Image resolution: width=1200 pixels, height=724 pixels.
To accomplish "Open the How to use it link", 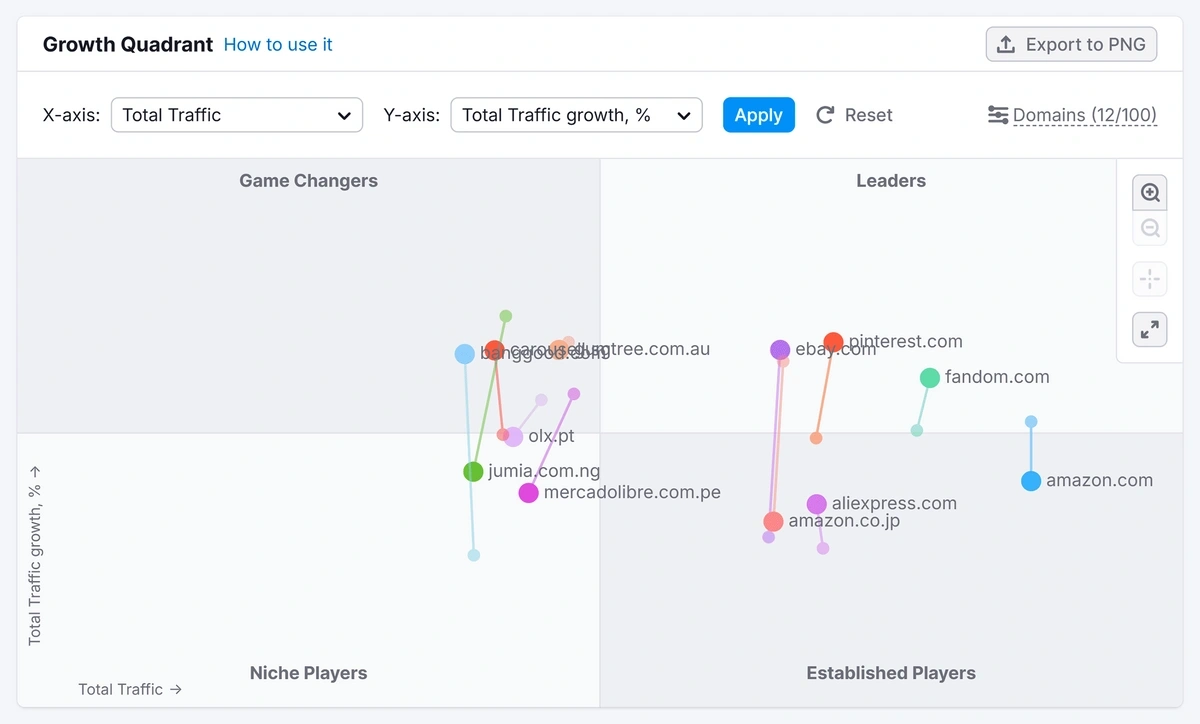I will point(278,44).
